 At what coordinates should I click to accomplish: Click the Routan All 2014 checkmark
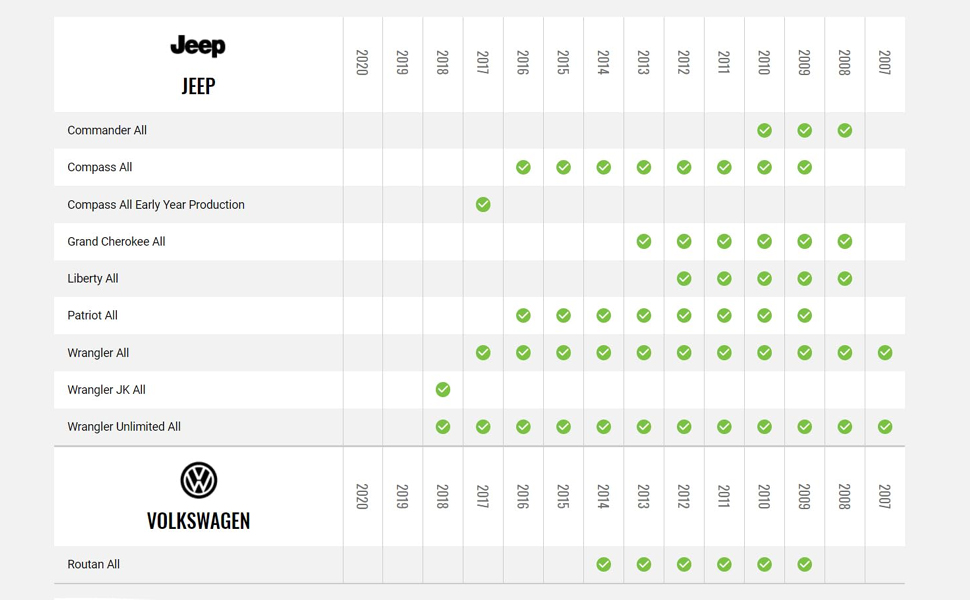(x=604, y=565)
